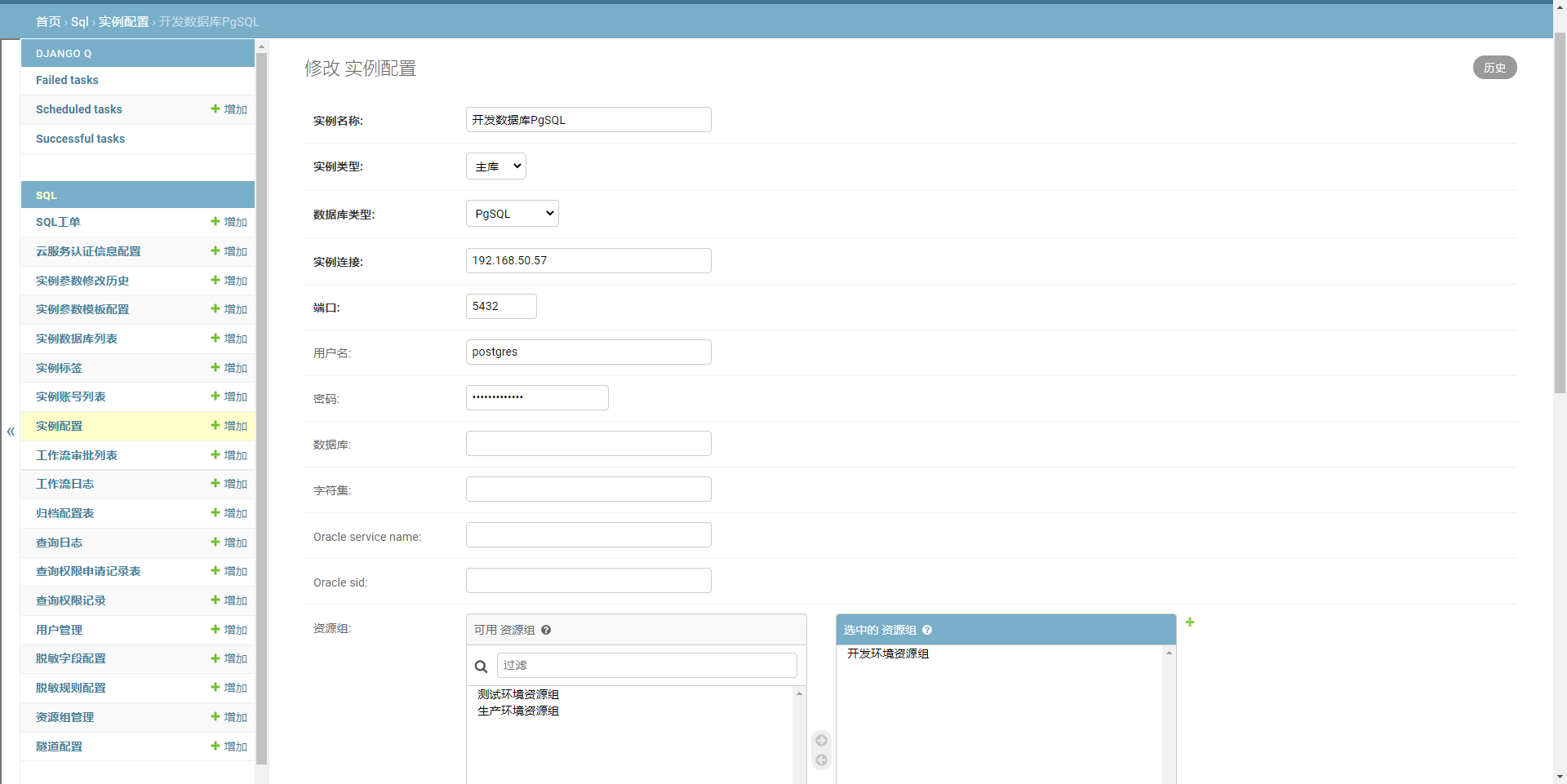Click the 过滤 filter box for resource groups
The width and height of the screenshot is (1567, 784).
coord(646,666)
